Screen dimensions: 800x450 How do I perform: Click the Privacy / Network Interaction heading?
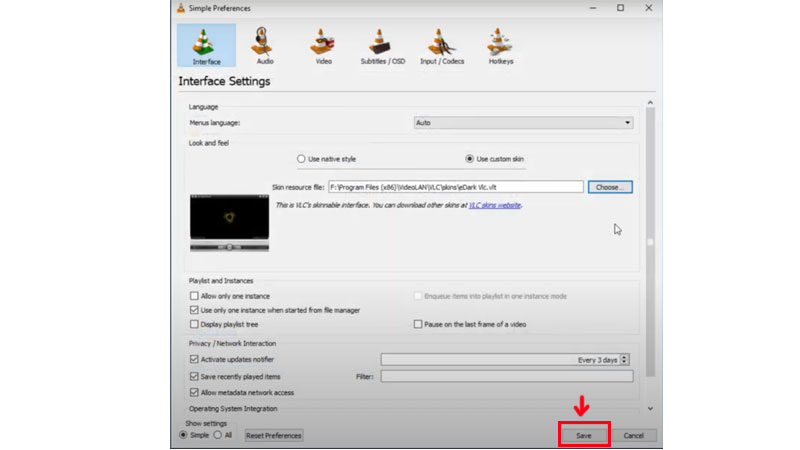[232, 344]
